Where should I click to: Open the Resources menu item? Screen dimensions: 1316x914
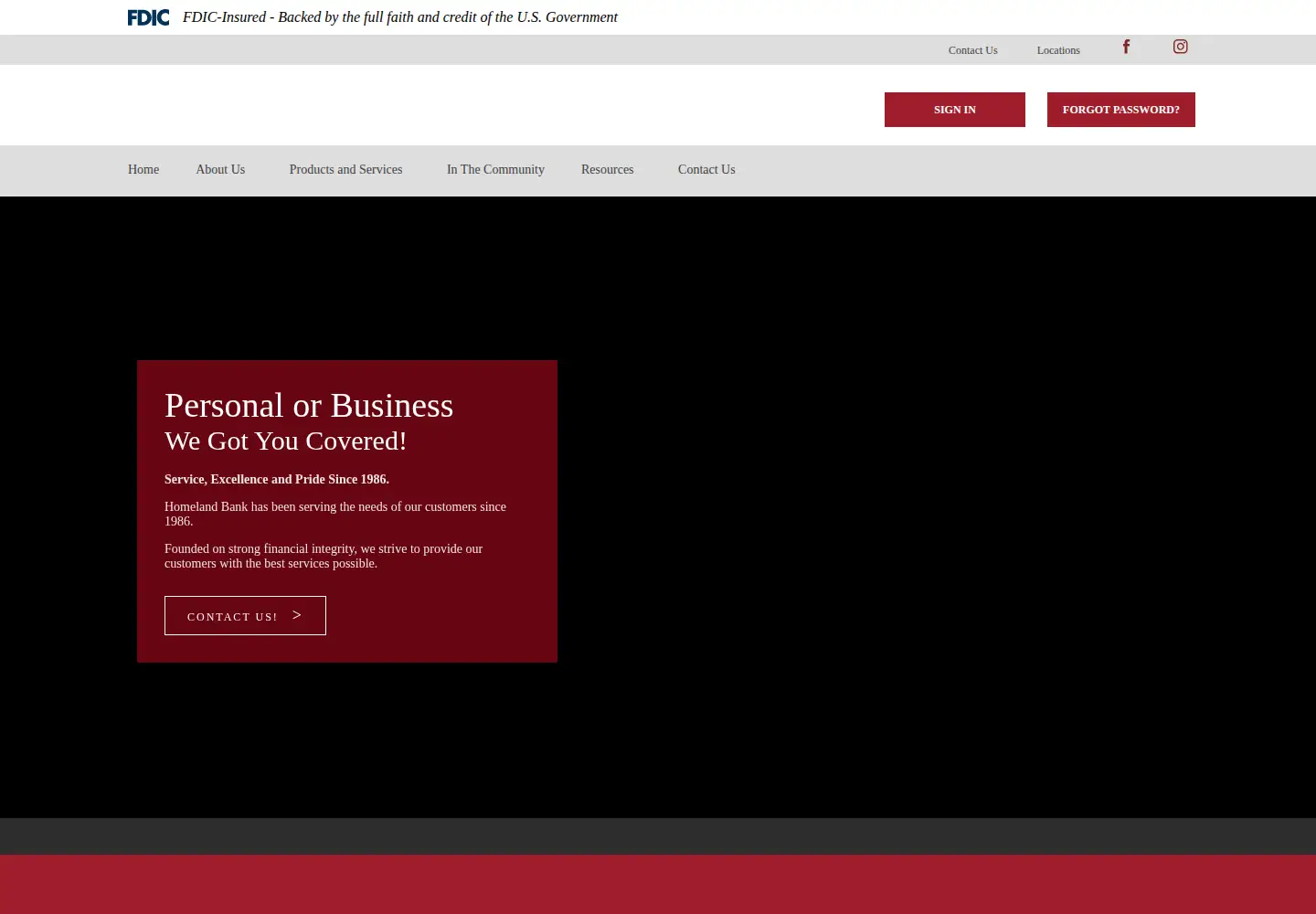point(607,170)
